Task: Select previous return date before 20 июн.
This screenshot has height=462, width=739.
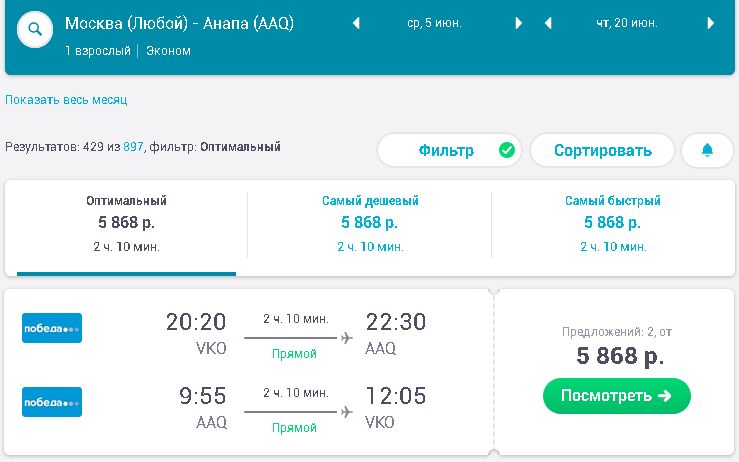Action: click(548, 23)
